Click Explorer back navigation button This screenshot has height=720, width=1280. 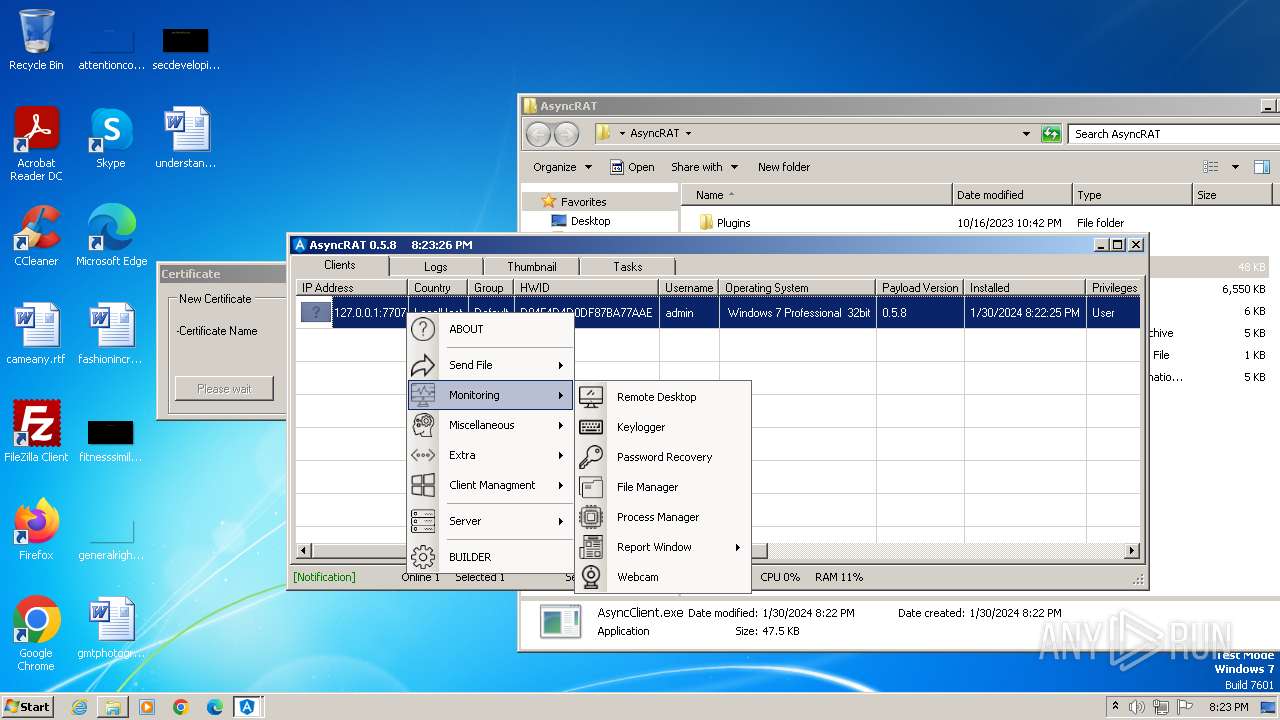(x=538, y=134)
